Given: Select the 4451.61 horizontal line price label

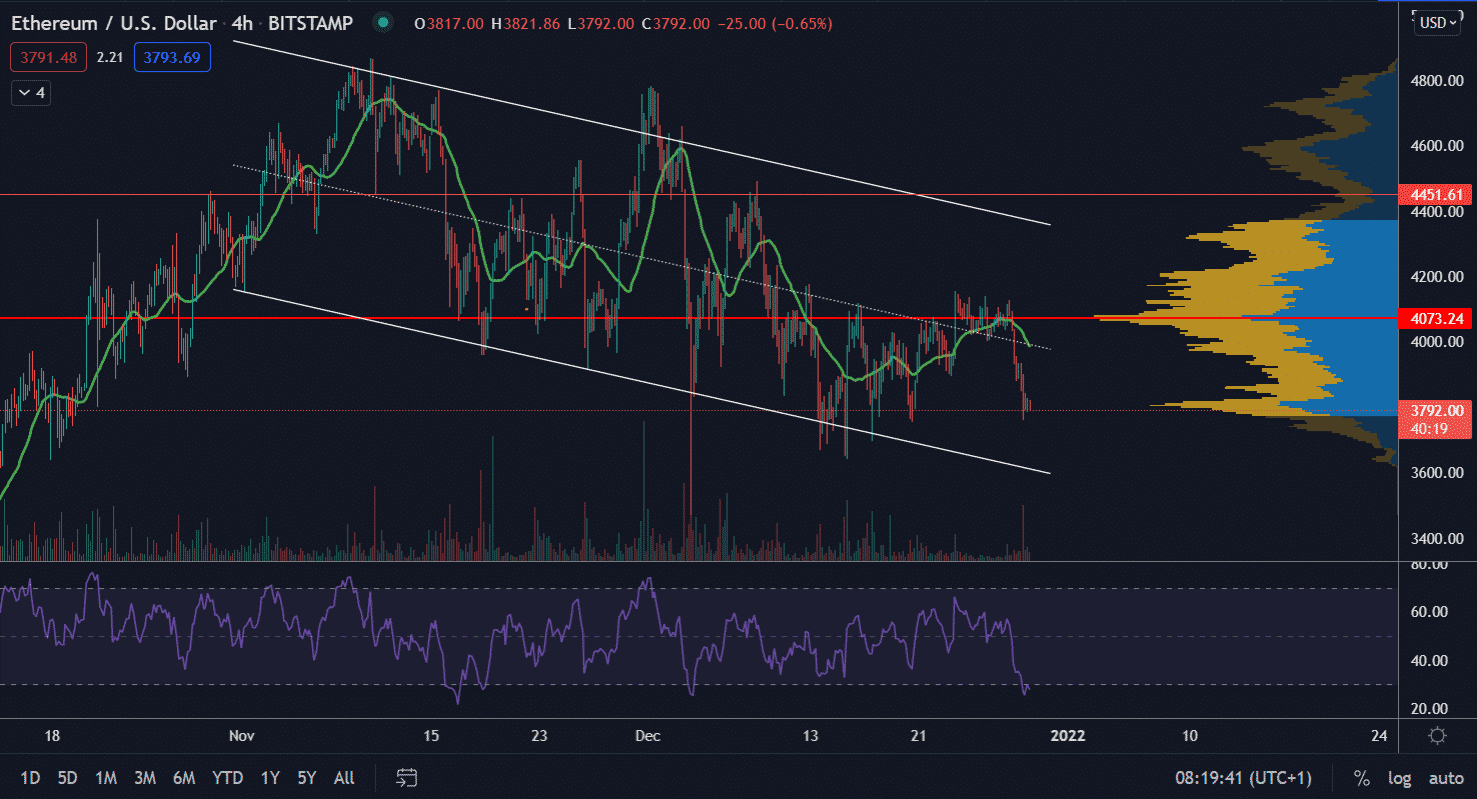Looking at the screenshot, I should pos(1437,195).
